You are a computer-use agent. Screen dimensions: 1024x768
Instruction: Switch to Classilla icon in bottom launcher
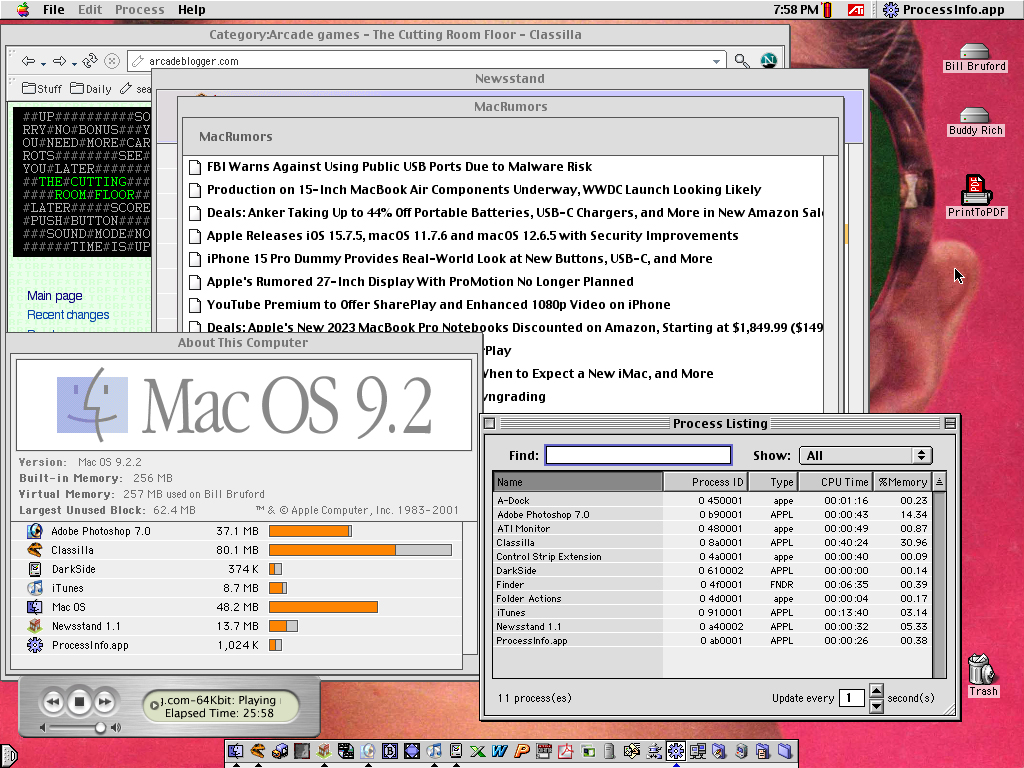[x=258, y=751]
